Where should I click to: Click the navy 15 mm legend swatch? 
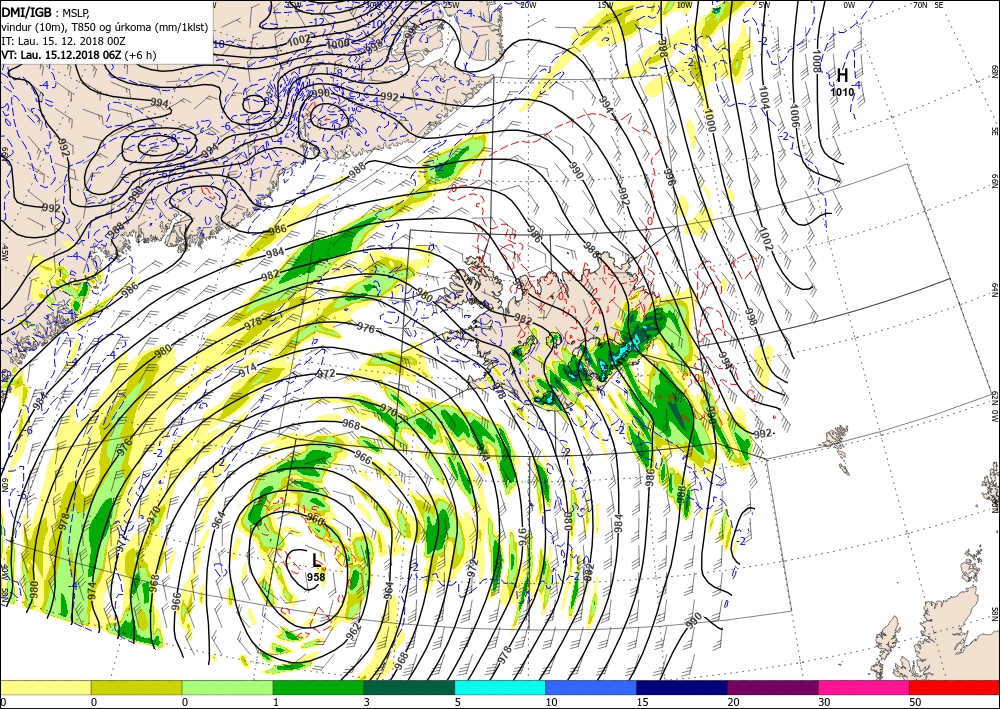click(x=682, y=687)
